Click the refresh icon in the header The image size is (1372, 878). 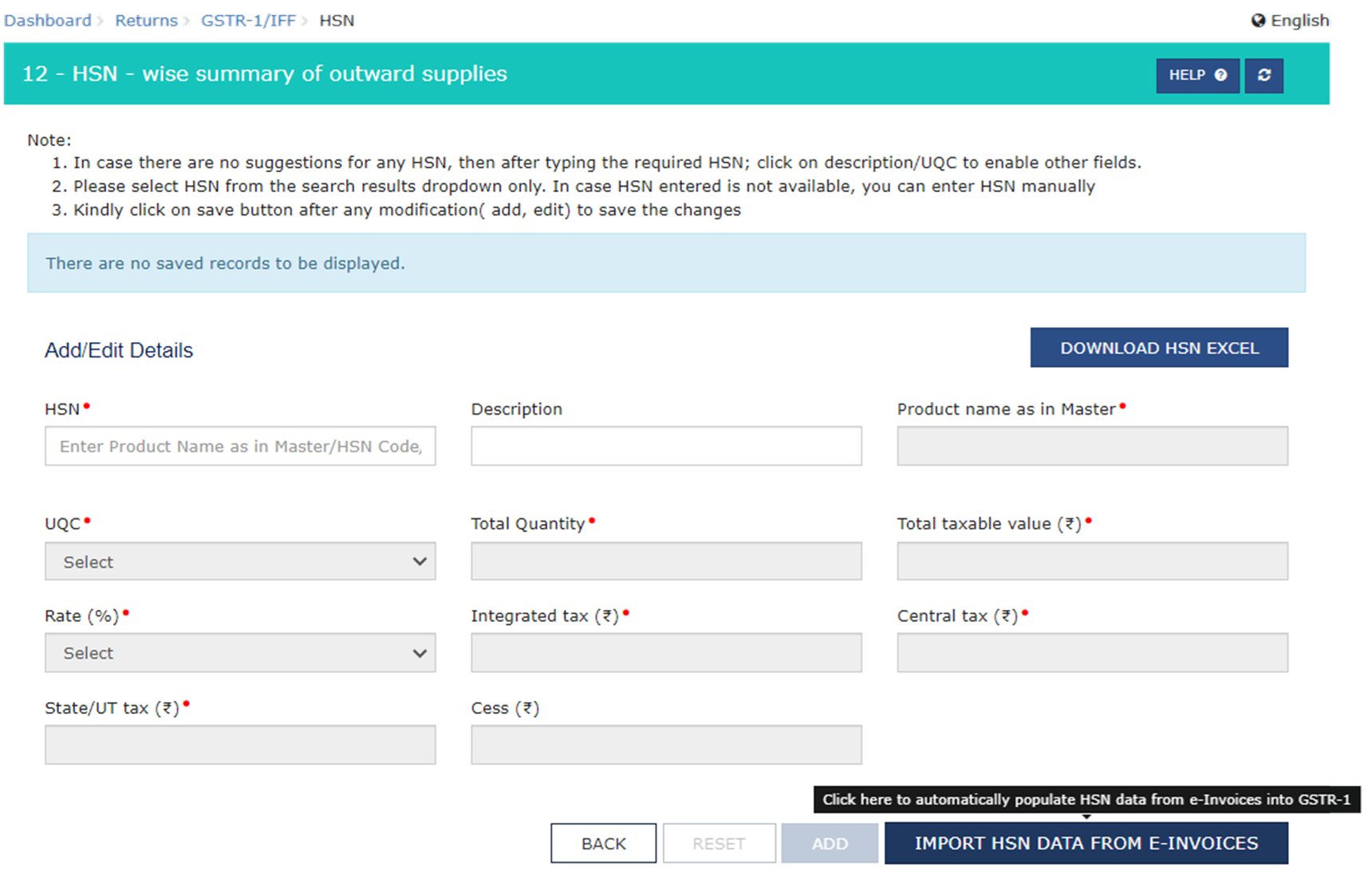(1264, 75)
